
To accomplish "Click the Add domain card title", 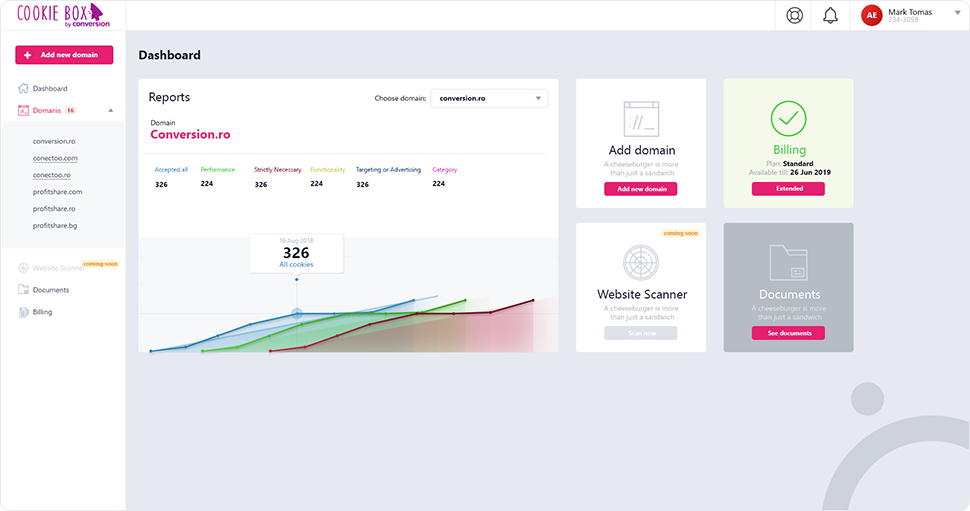I will point(642,150).
